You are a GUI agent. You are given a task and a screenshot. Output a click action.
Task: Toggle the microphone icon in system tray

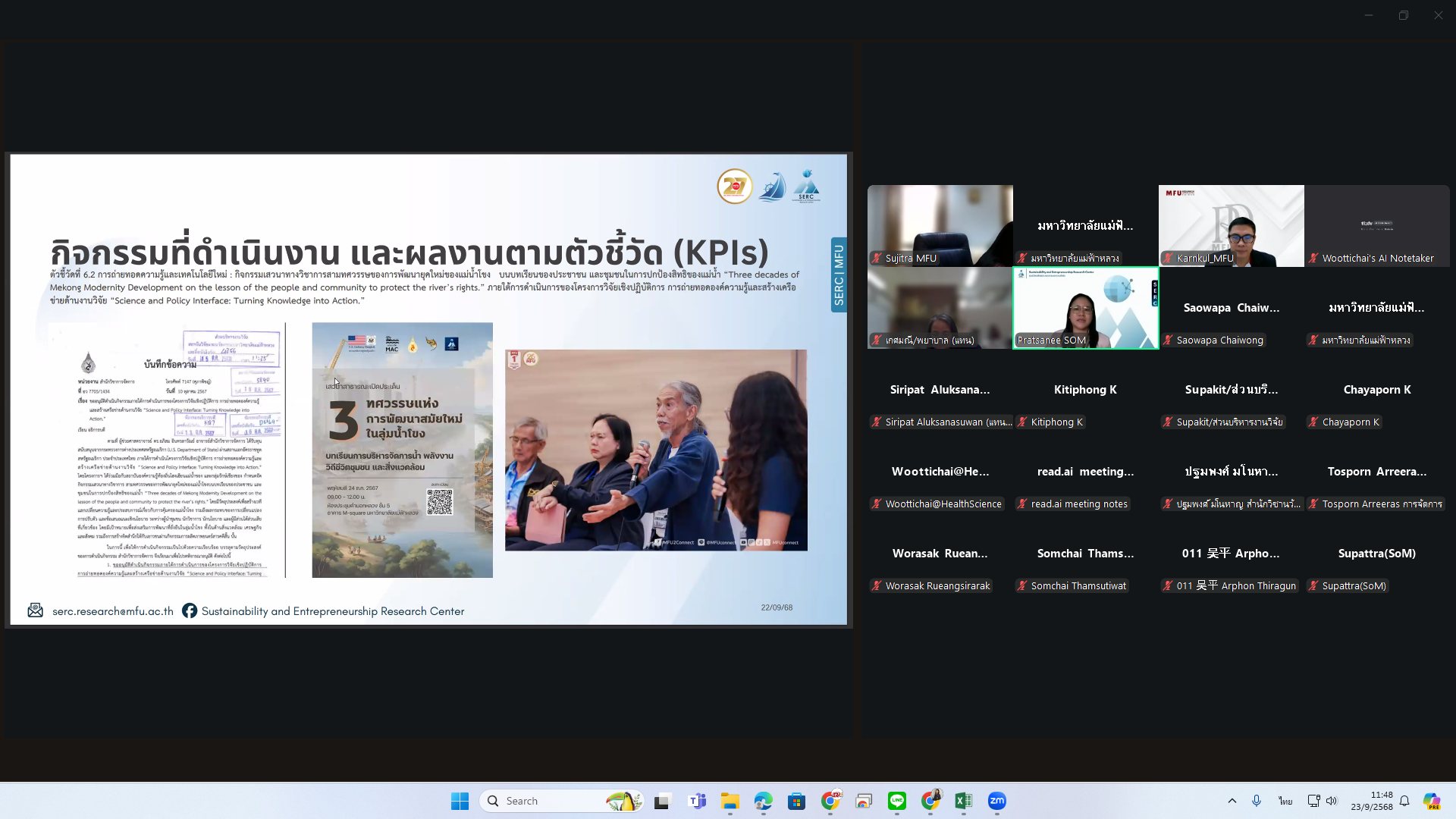pos(1257,801)
